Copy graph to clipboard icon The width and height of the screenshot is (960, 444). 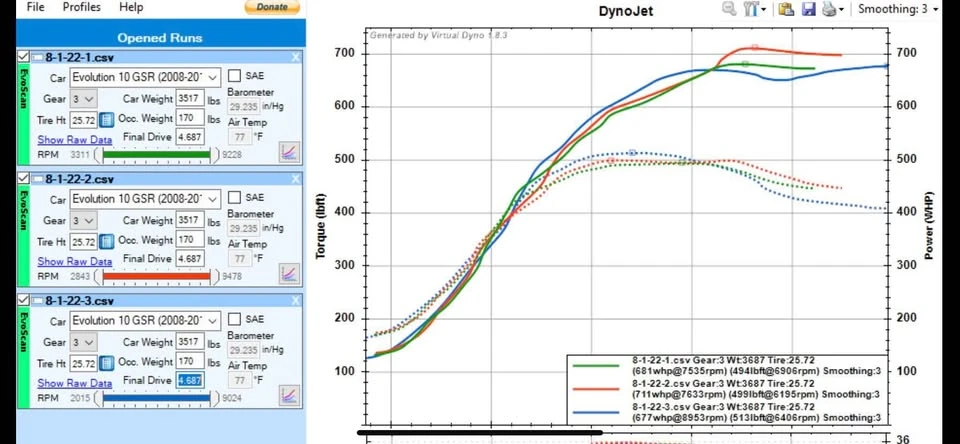[x=787, y=9]
